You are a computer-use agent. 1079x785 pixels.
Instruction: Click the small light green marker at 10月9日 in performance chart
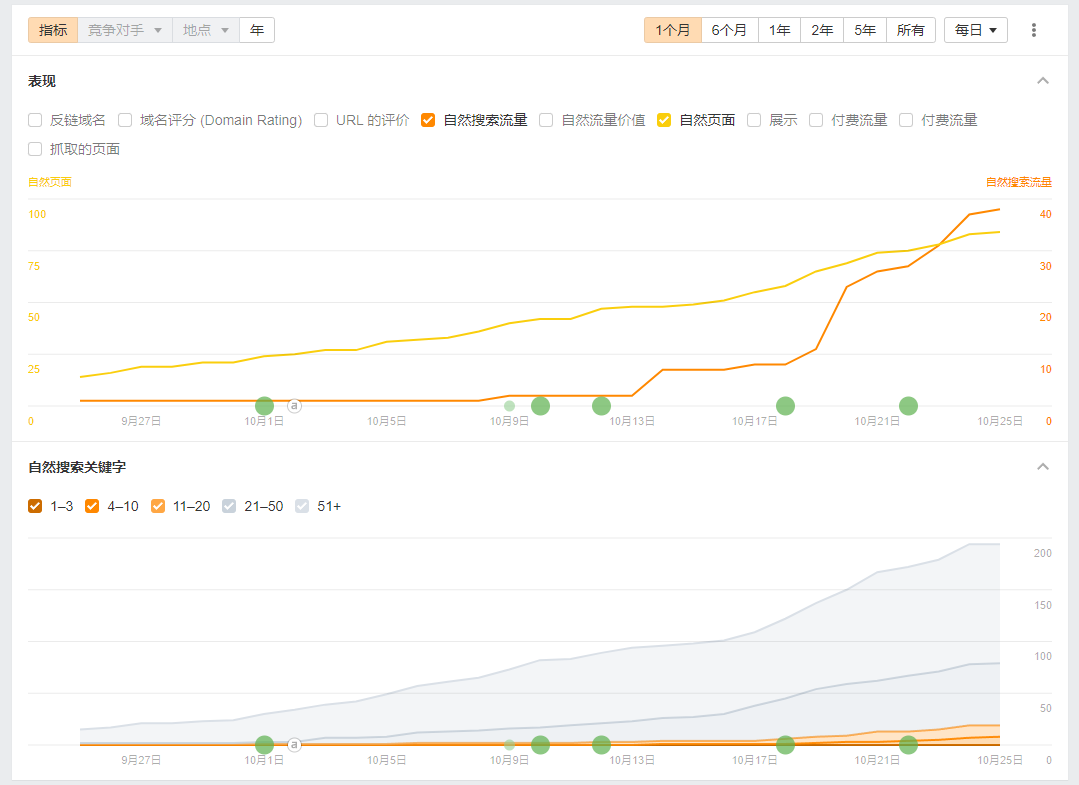509,406
